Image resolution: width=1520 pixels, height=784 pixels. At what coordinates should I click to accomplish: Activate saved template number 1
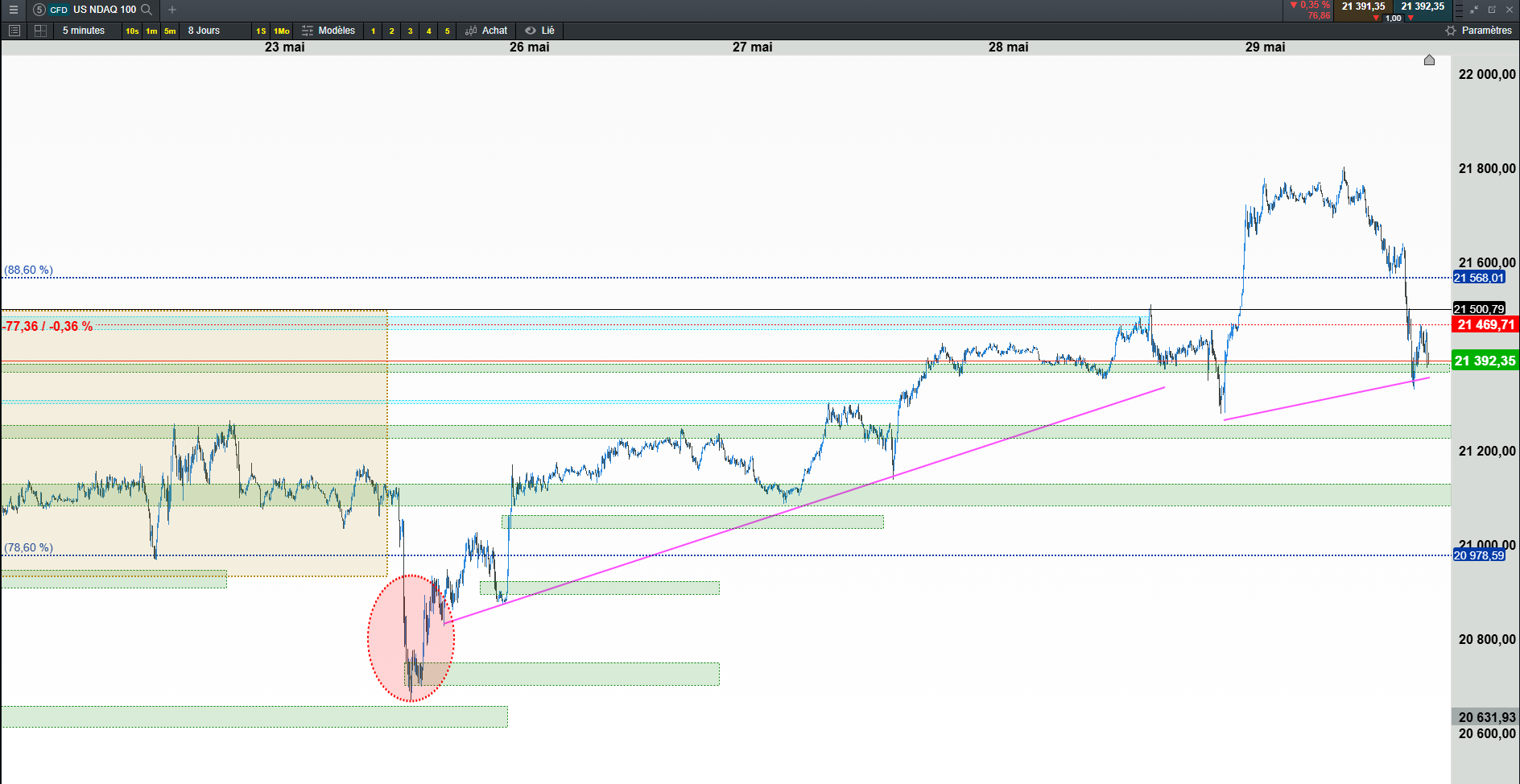[x=373, y=31]
